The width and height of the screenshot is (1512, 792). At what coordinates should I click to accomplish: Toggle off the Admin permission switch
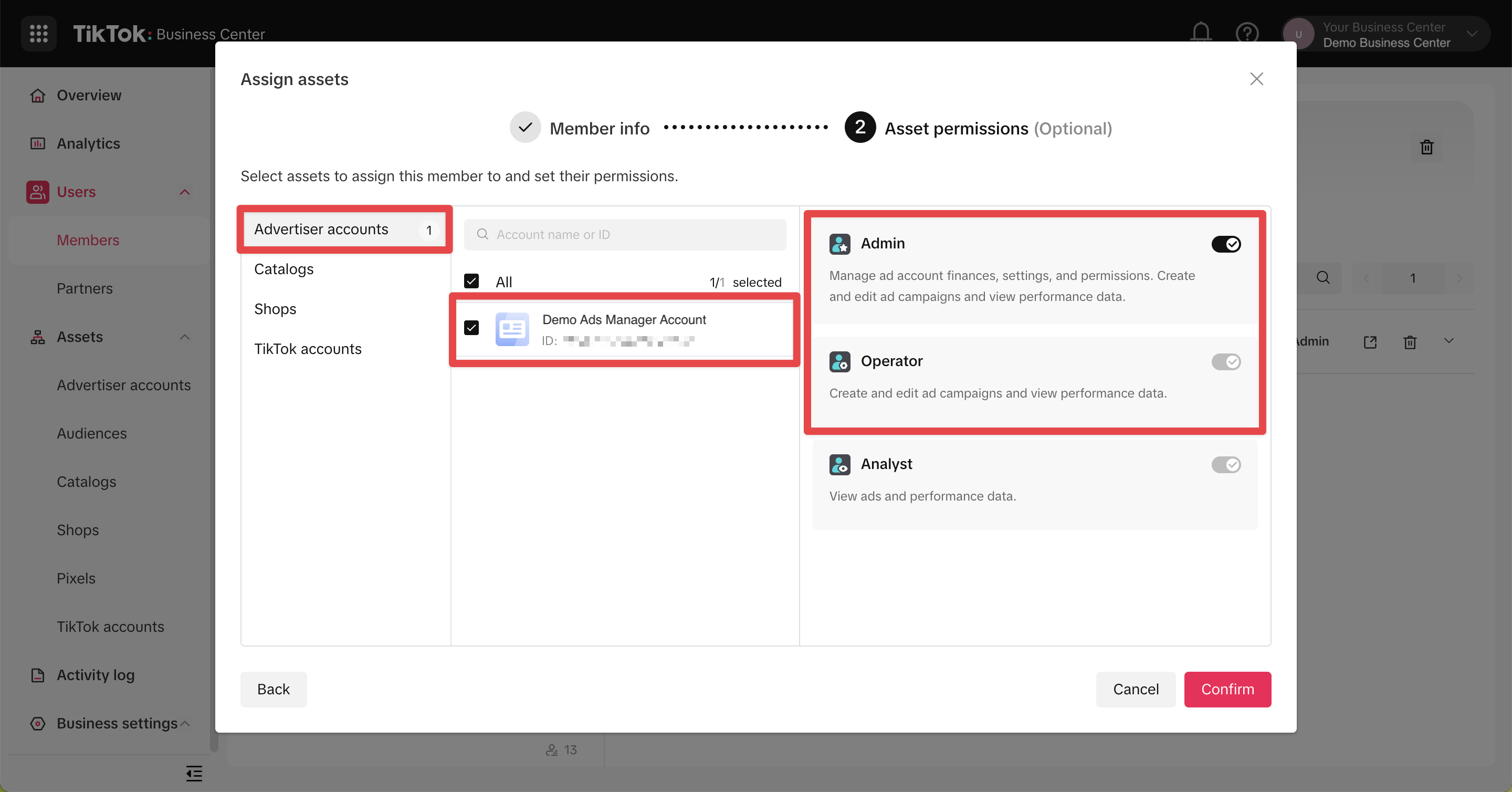(1225, 244)
